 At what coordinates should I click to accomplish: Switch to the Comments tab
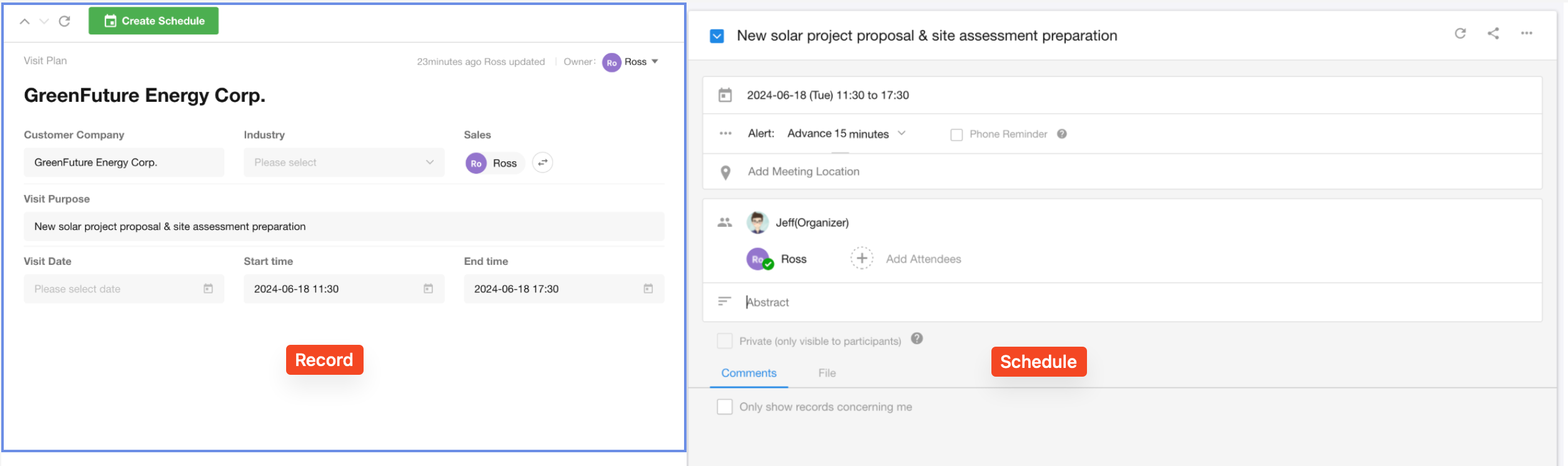coord(748,373)
